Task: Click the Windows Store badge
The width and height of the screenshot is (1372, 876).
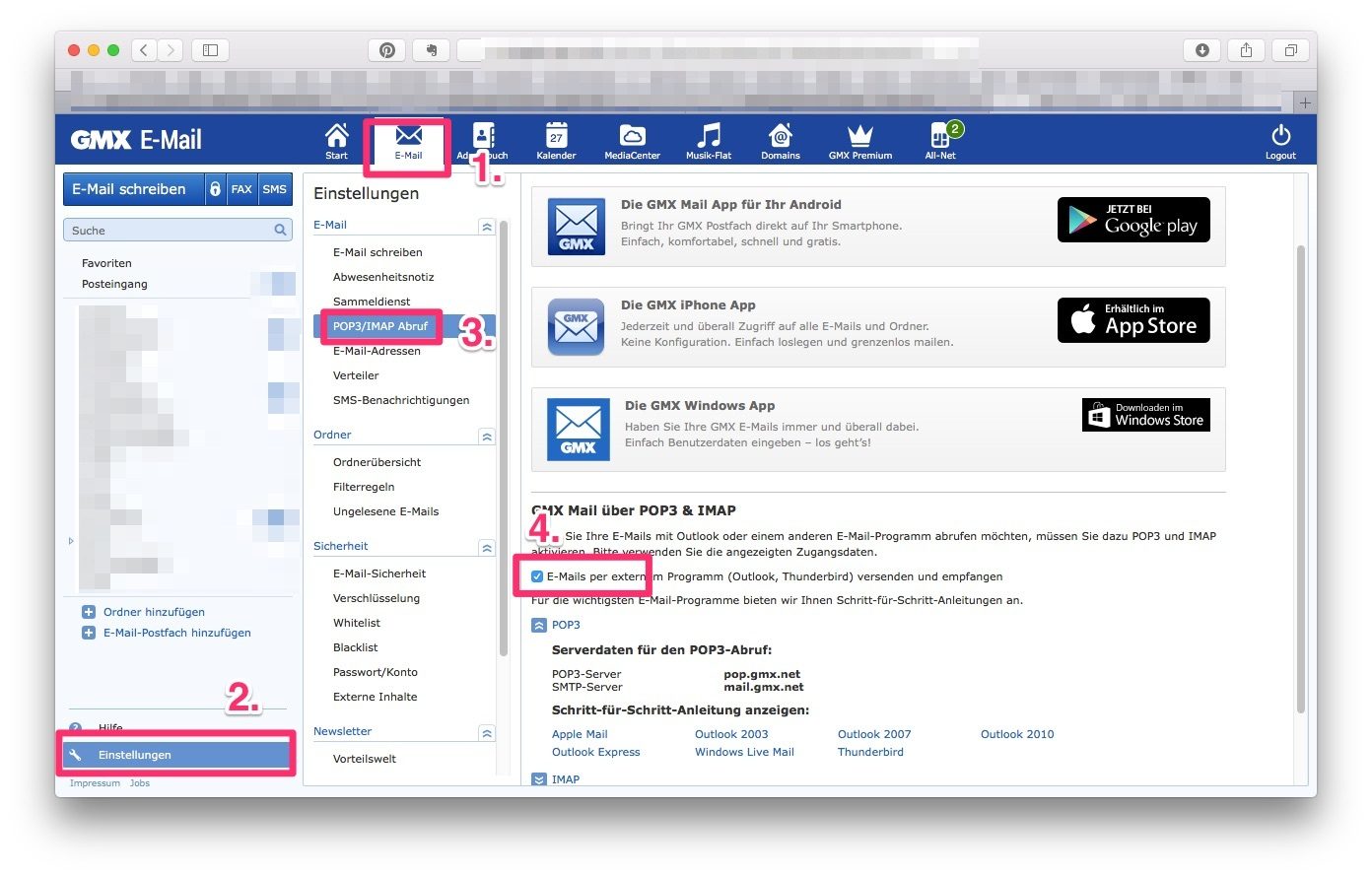Action: point(1145,415)
